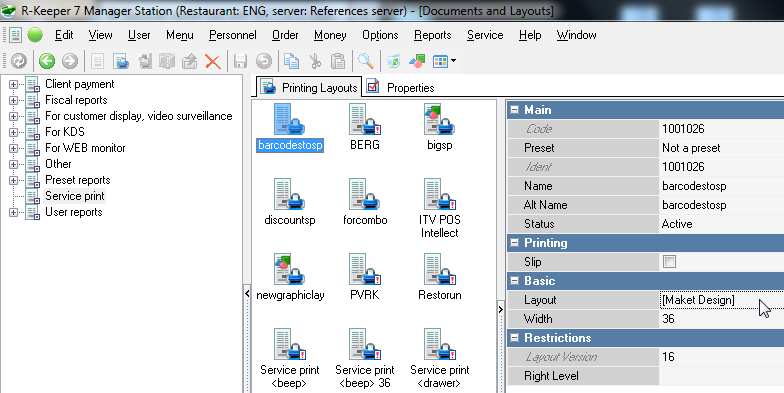Click the magnifying glass search icon
Image resolution: width=784 pixels, height=393 pixels.
click(x=366, y=61)
